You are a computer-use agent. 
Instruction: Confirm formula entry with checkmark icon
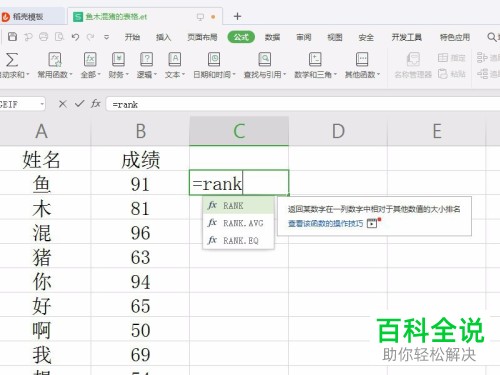(79, 104)
